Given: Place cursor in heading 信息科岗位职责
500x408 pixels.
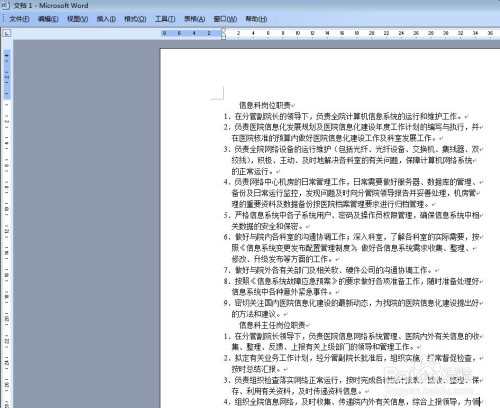Looking at the screenshot, I should pyautogui.click(x=265, y=105).
